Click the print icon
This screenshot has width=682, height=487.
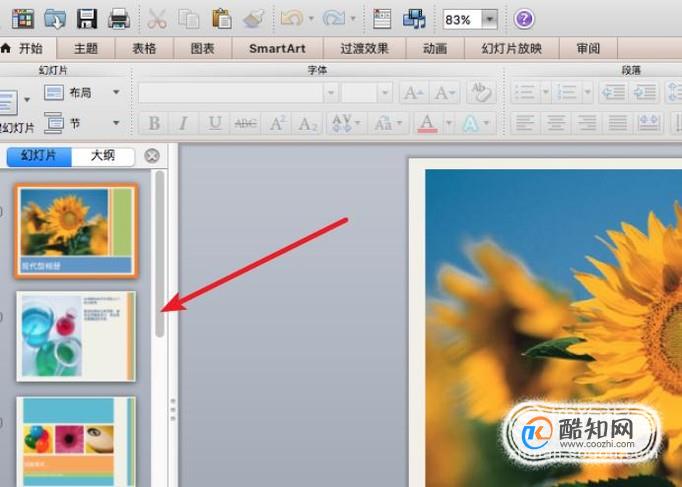[119, 19]
